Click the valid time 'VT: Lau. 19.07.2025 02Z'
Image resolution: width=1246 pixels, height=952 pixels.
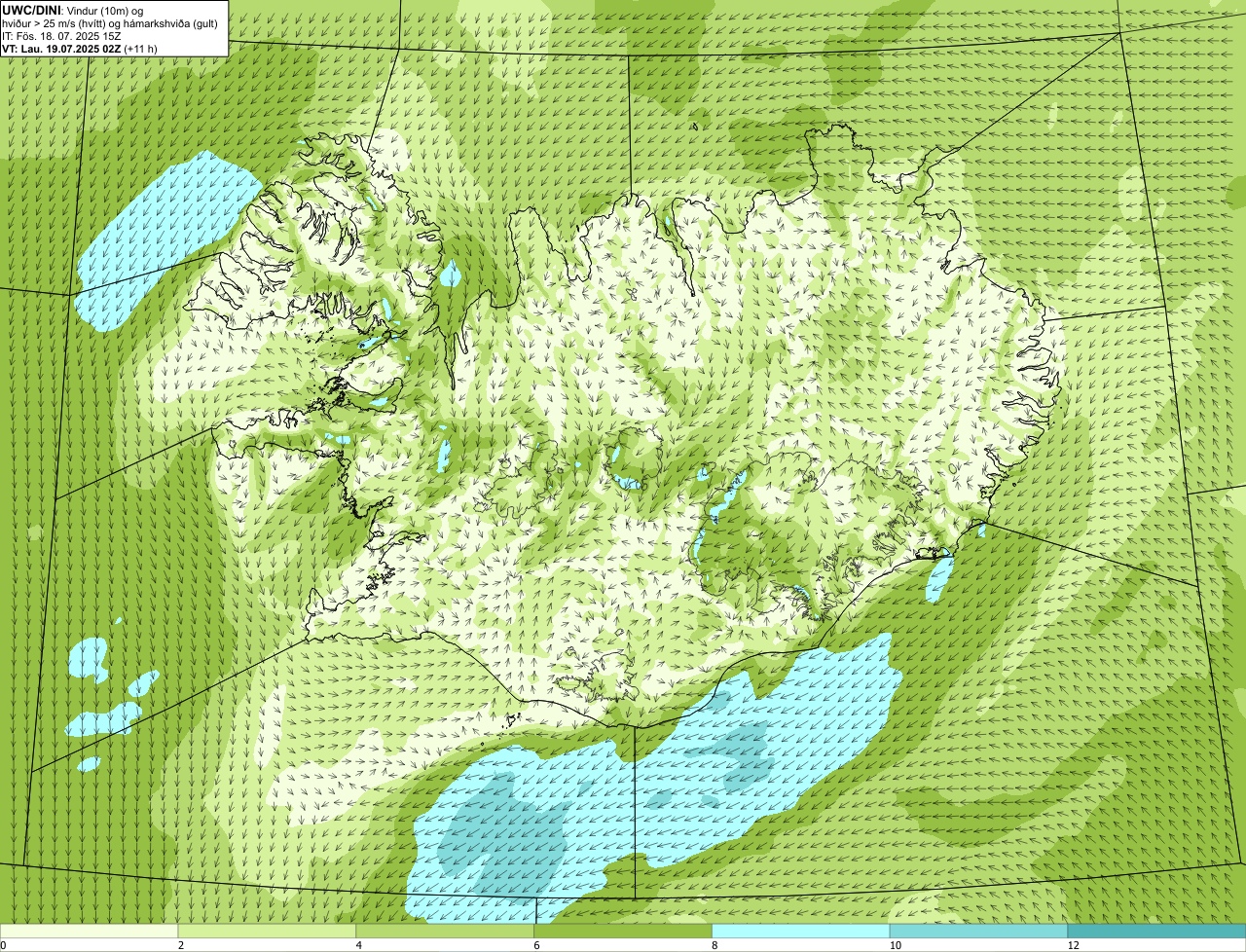(x=61, y=48)
